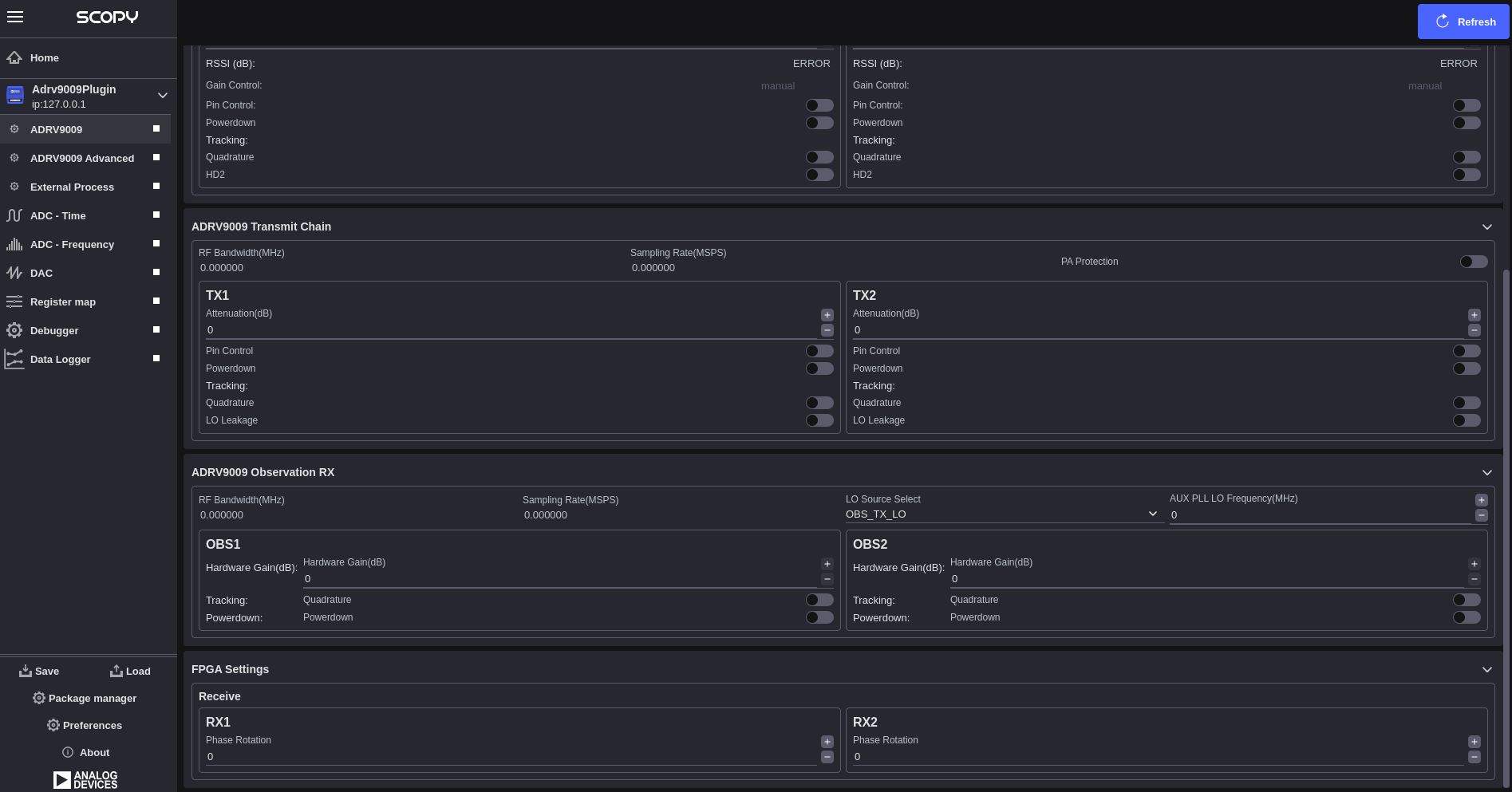
Task: Click the Debugger gear icon
Action: (x=14, y=330)
